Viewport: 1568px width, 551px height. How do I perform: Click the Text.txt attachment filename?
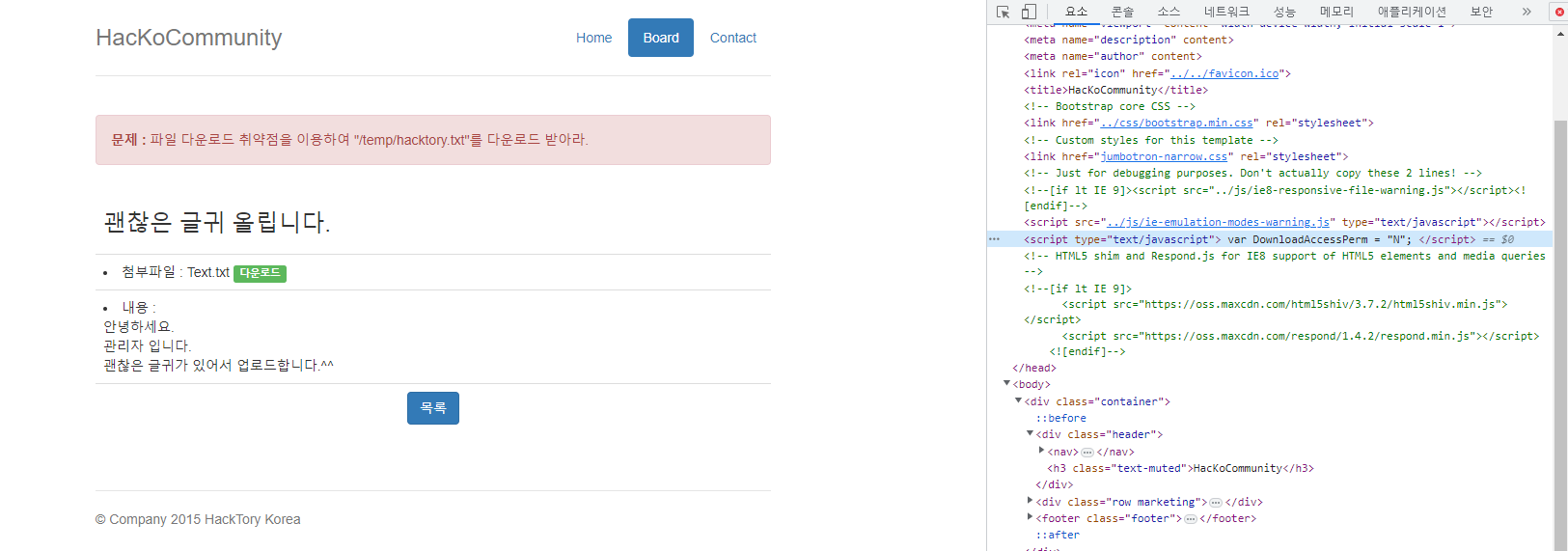[x=208, y=273]
